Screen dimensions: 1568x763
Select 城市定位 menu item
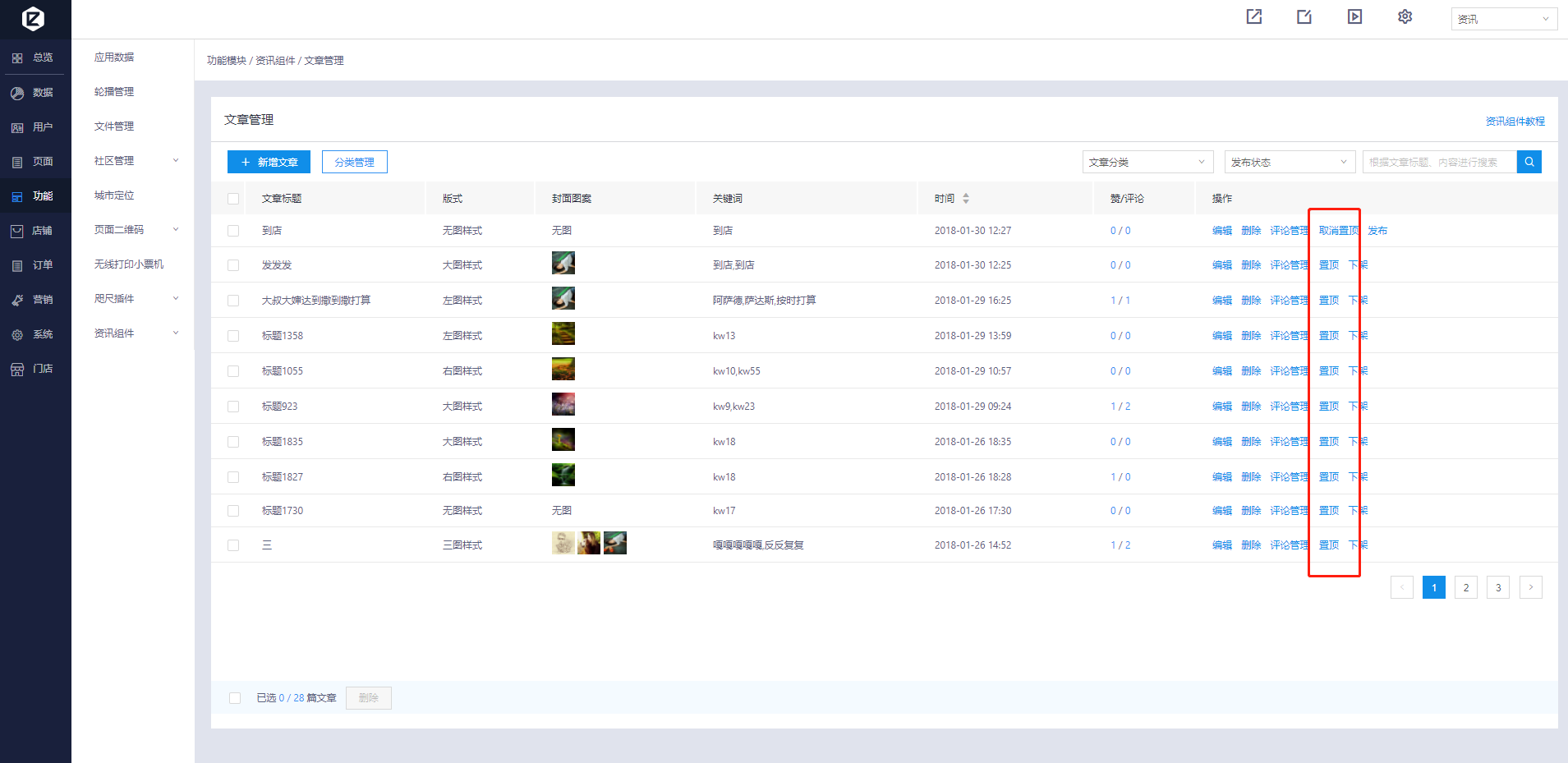pos(114,195)
